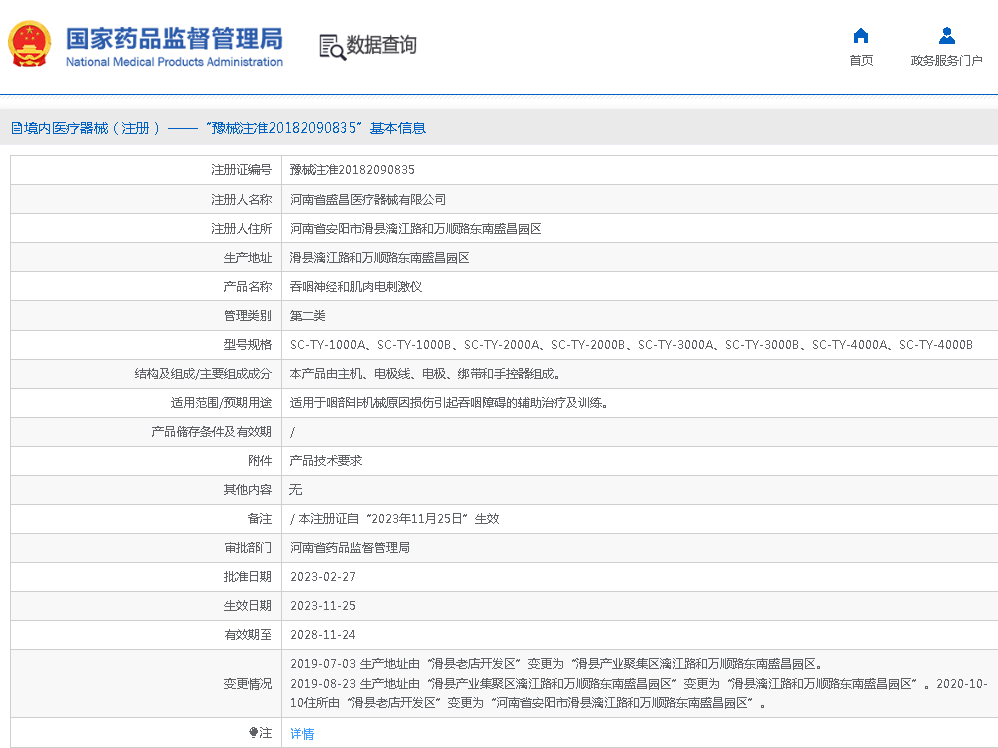Click the National Medical Products Administration subtitle

point(174,62)
